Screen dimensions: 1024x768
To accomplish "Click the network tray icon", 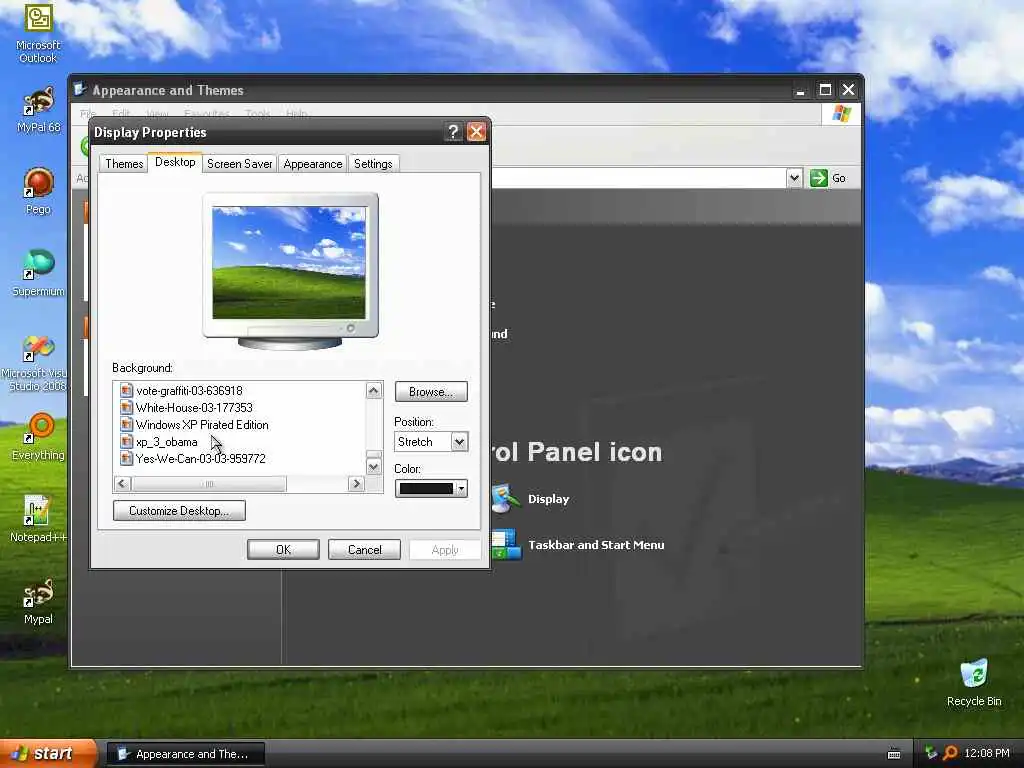I will (x=931, y=753).
